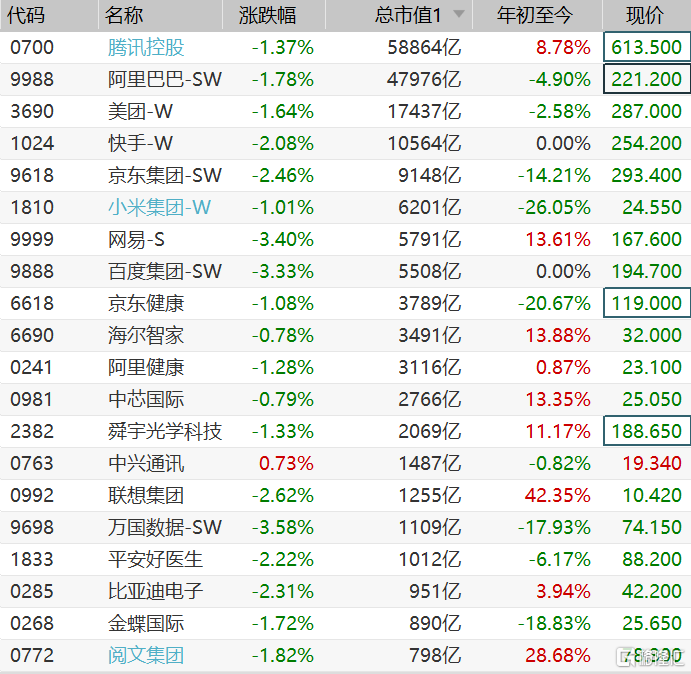Select the 中兴通讯 row name
The height and width of the screenshot is (674, 691).
(146, 463)
